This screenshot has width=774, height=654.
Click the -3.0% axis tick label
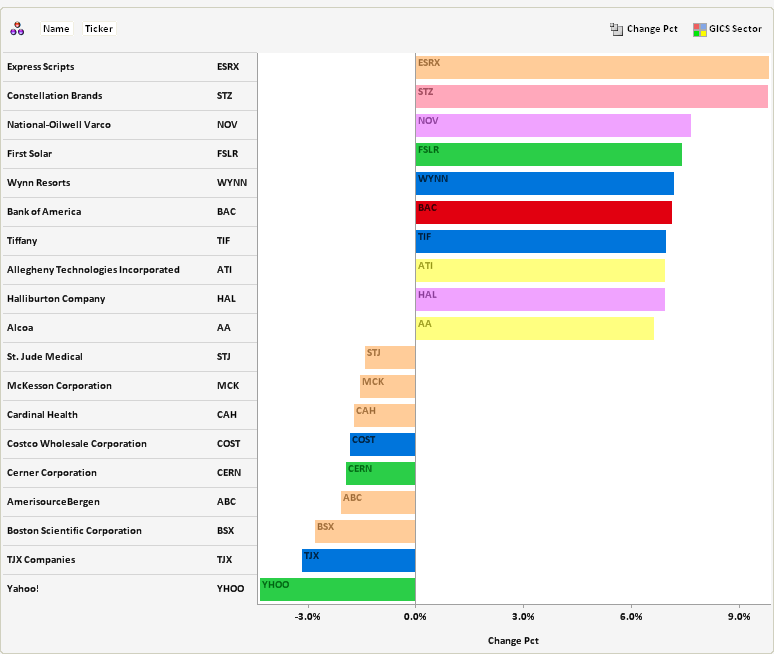point(308,617)
